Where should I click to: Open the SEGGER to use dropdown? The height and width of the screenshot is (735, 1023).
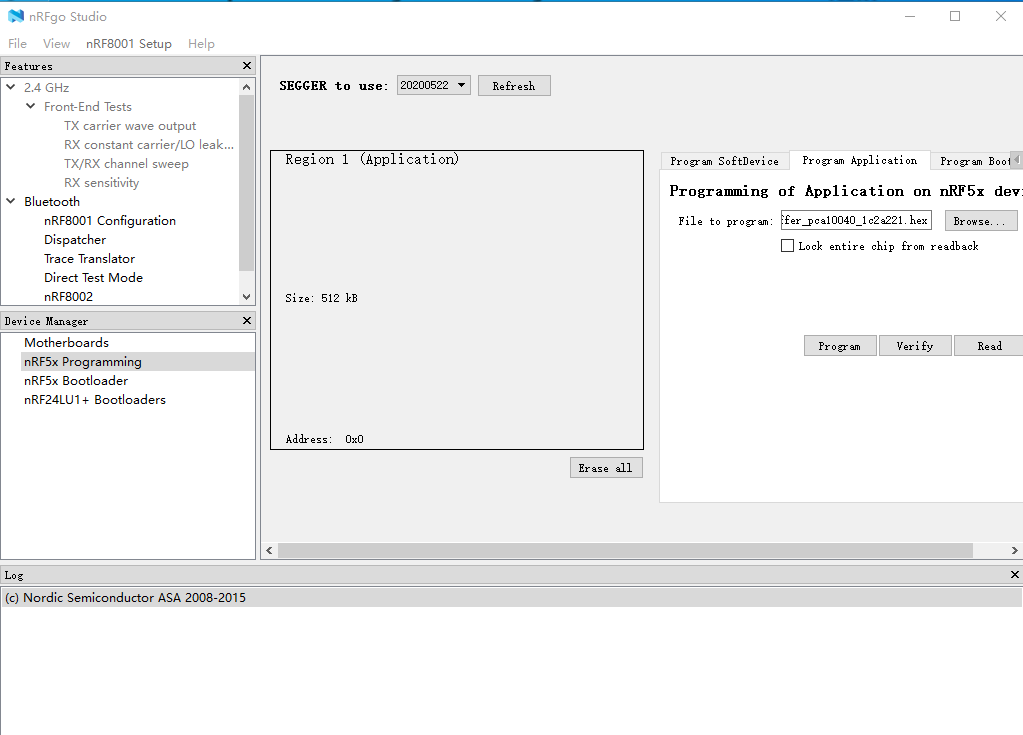coord(434,85)
